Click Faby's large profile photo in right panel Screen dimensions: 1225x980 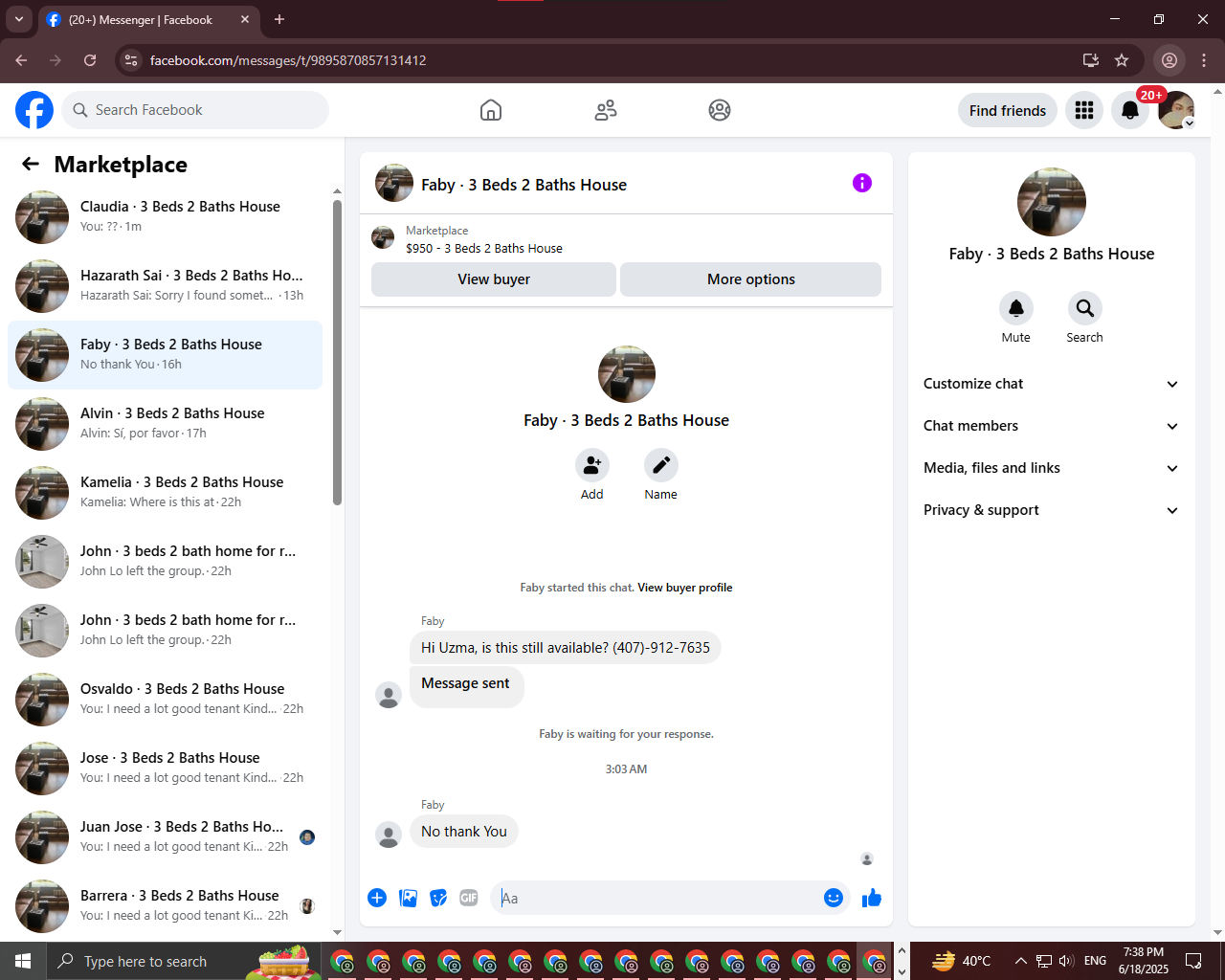click(x=1052, y=202)
